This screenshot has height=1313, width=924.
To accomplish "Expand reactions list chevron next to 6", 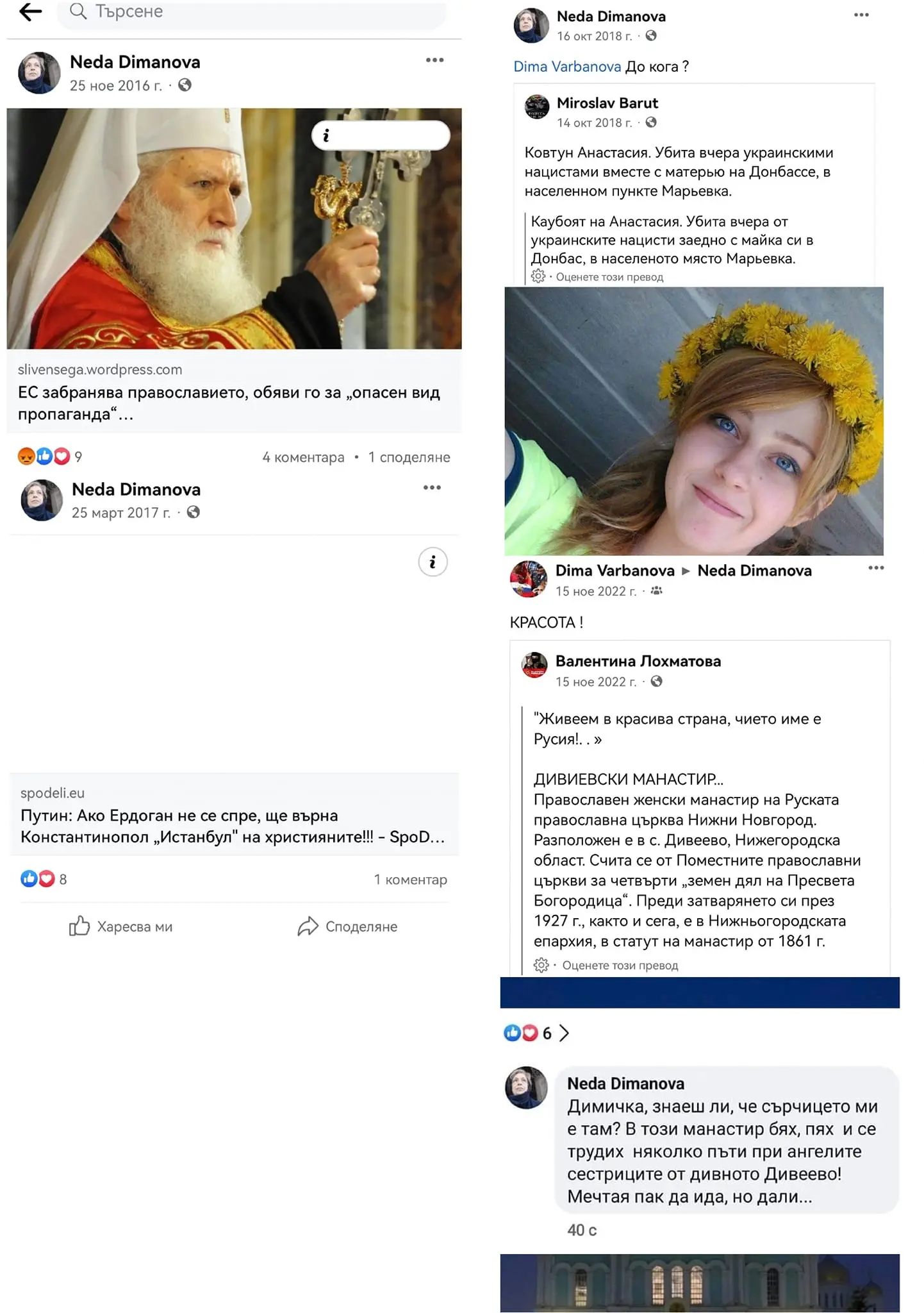I will [564, 1033].
